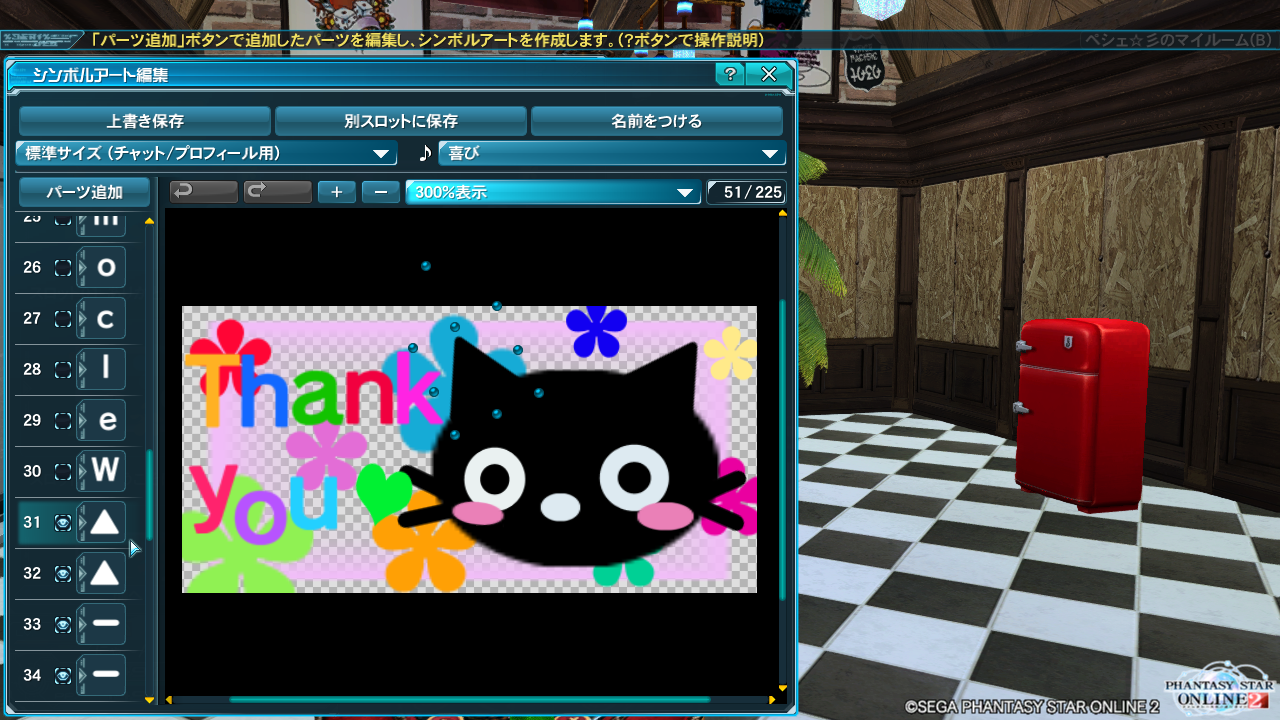Click the parts list scroll-down arrow
The image size is (1280, 720).
click(x=150, y=701)
